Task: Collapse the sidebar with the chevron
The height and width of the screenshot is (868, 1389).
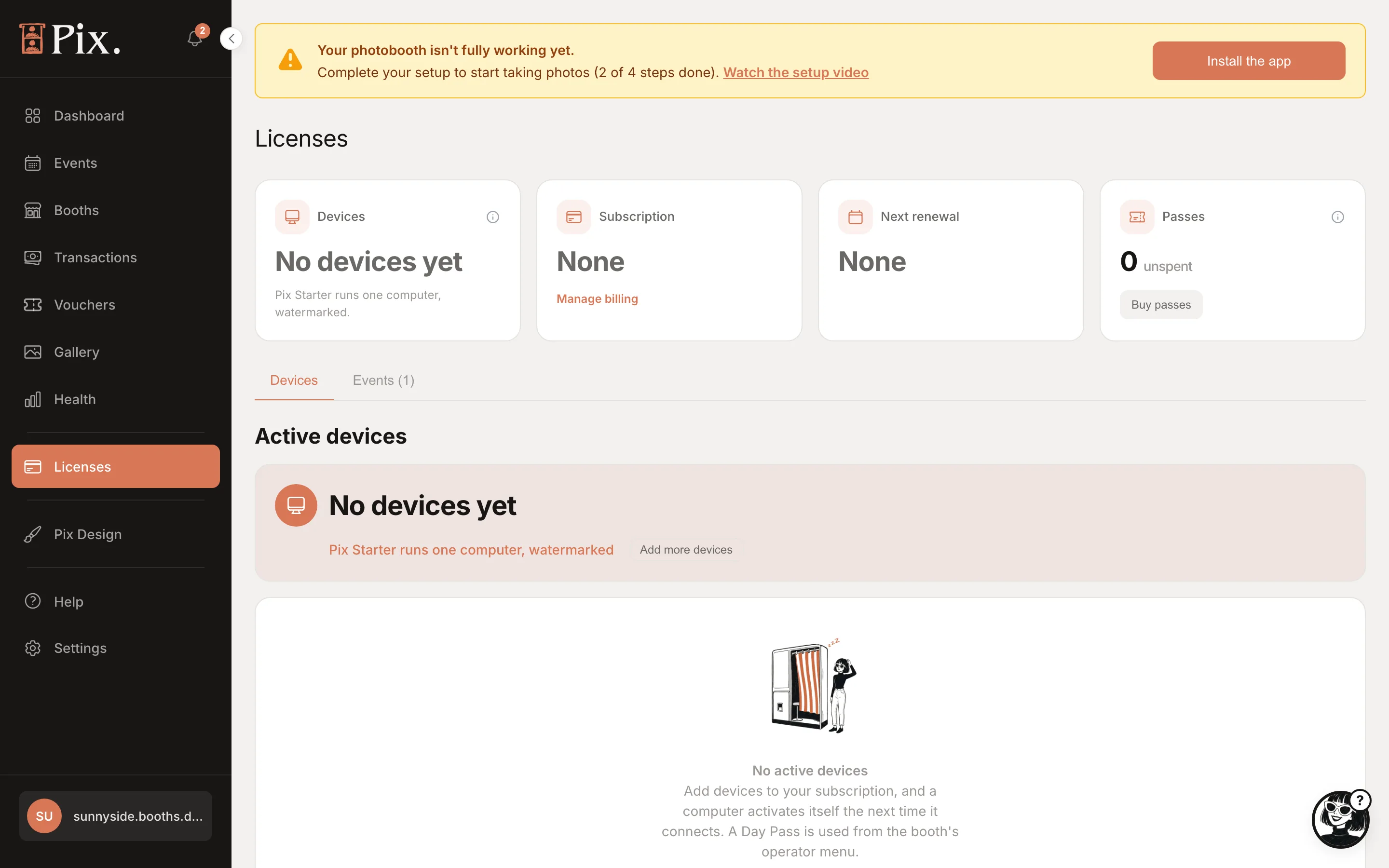Action: [x=231, y=39]
